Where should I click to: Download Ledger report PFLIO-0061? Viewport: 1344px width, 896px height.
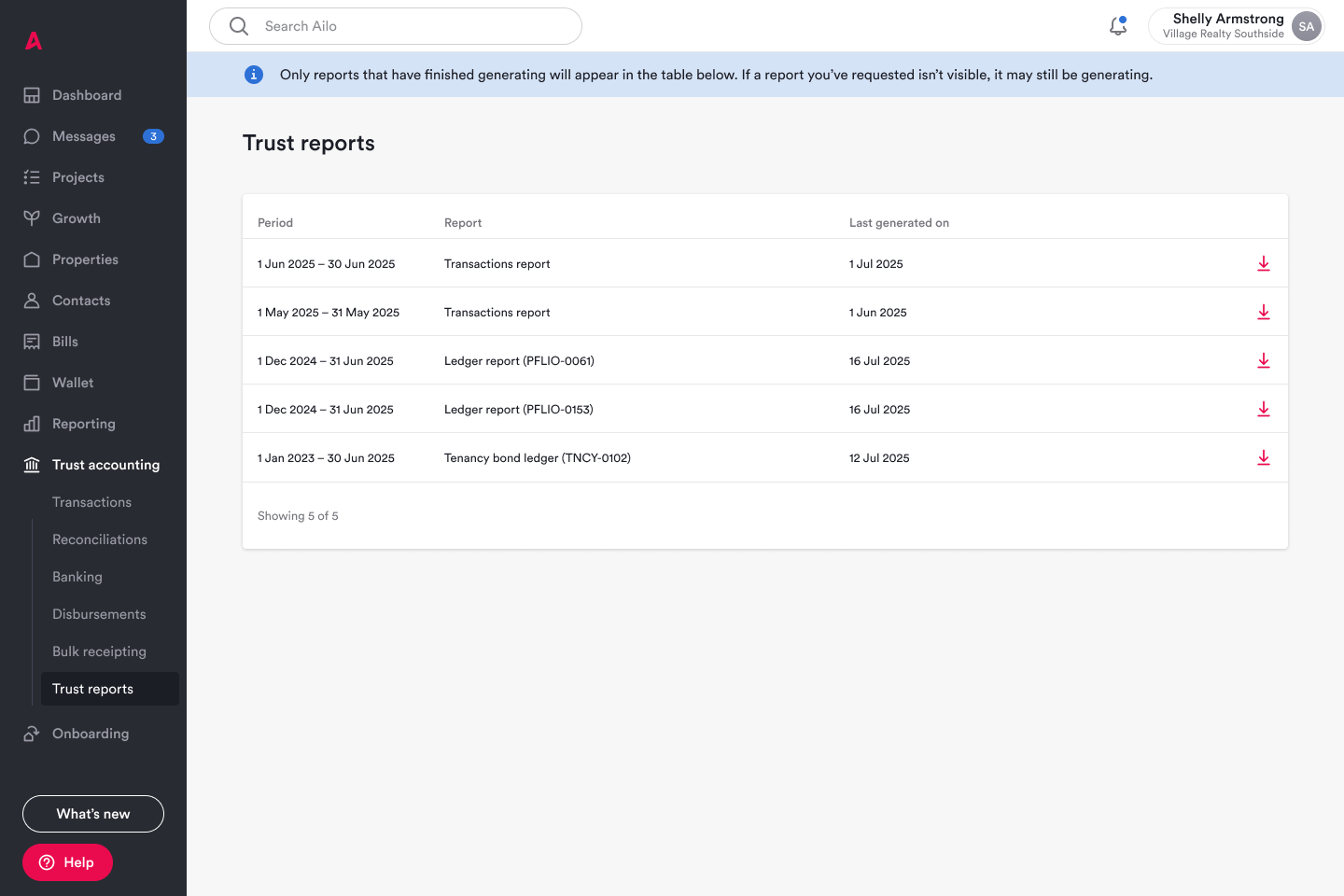(x=1264, y=360)
